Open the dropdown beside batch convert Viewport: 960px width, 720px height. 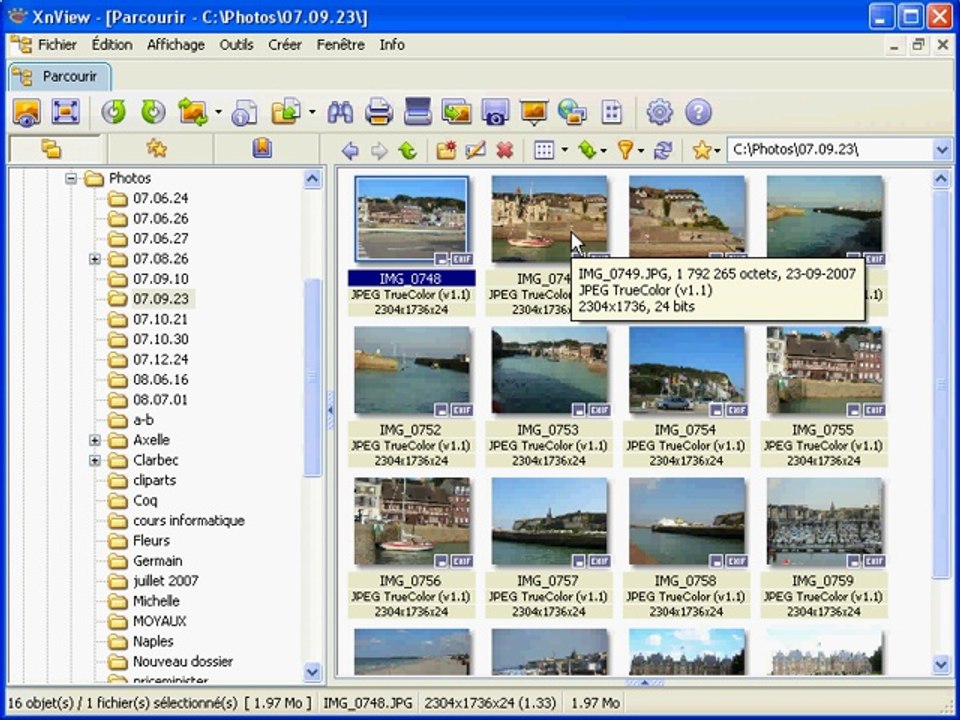click(219, 113)
